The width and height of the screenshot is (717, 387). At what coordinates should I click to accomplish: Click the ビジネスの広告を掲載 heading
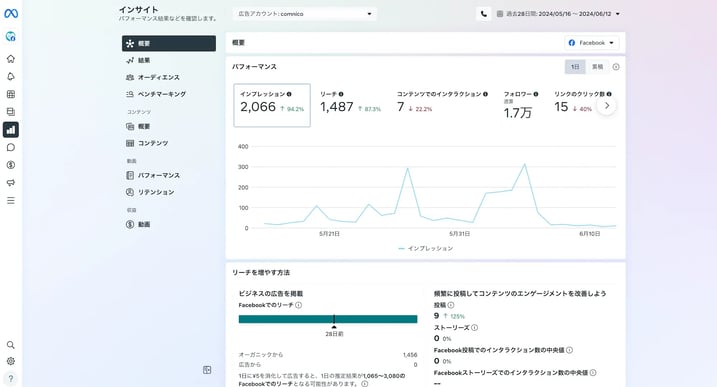click(x=271, y=294)
